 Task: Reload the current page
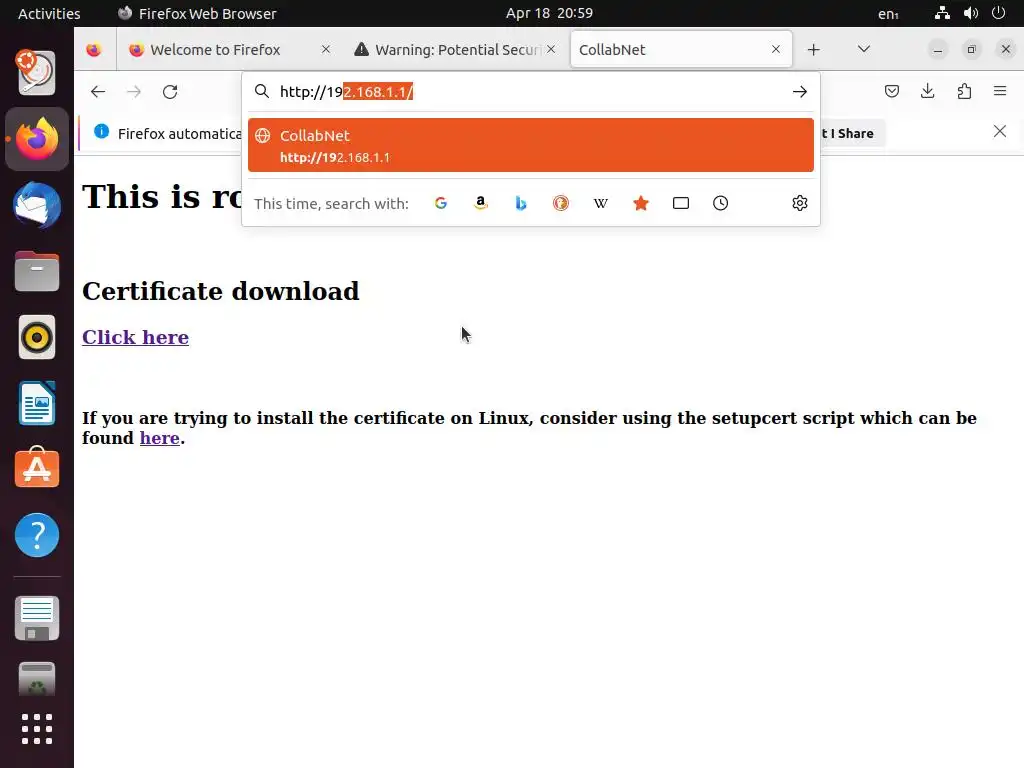(x=170, y=91)
